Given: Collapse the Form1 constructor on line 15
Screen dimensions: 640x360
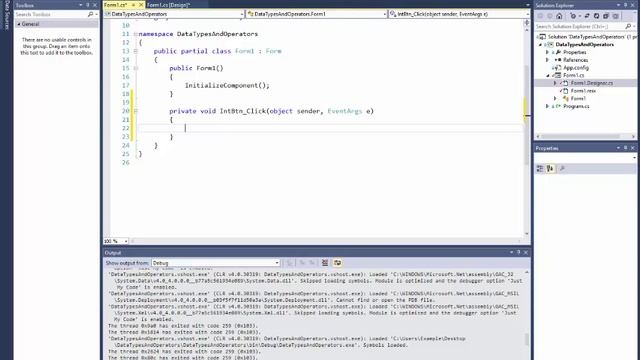Looking at the screenshot, I should click(136, 68).
